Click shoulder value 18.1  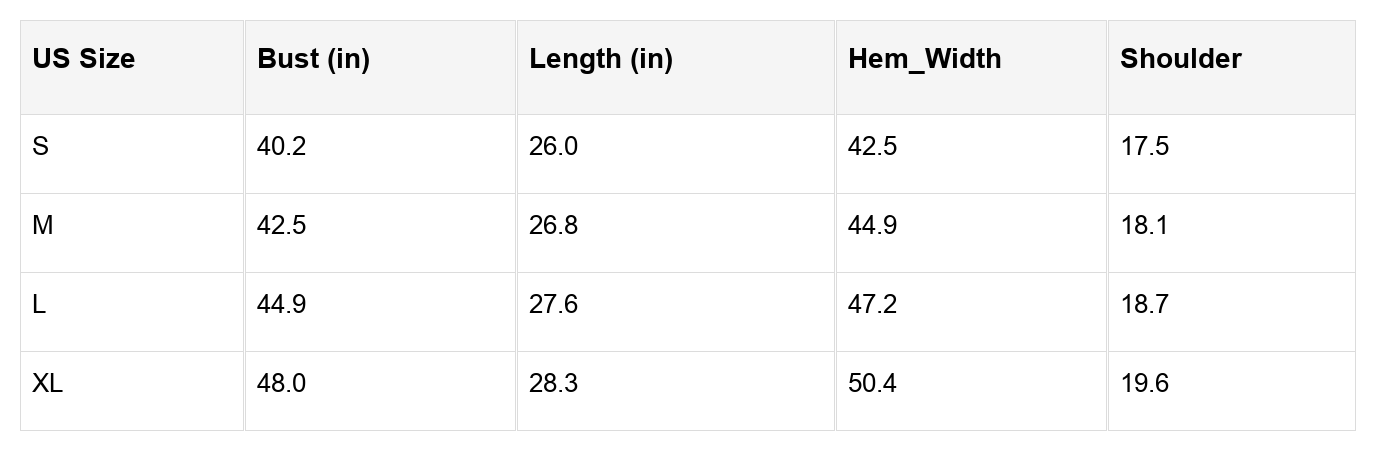(x=1144, y=226)
